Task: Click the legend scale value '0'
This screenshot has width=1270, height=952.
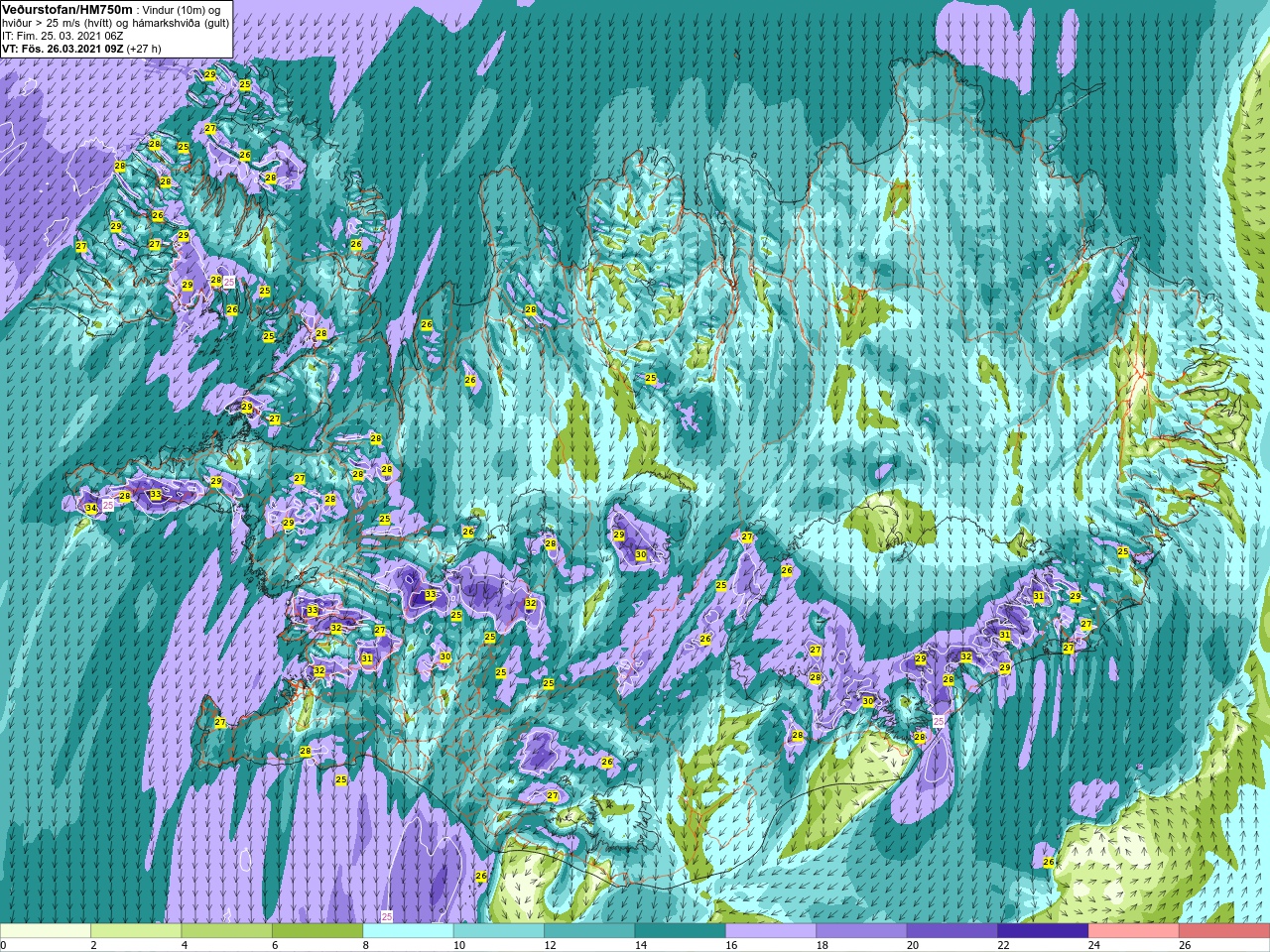Action: [3, 945]
